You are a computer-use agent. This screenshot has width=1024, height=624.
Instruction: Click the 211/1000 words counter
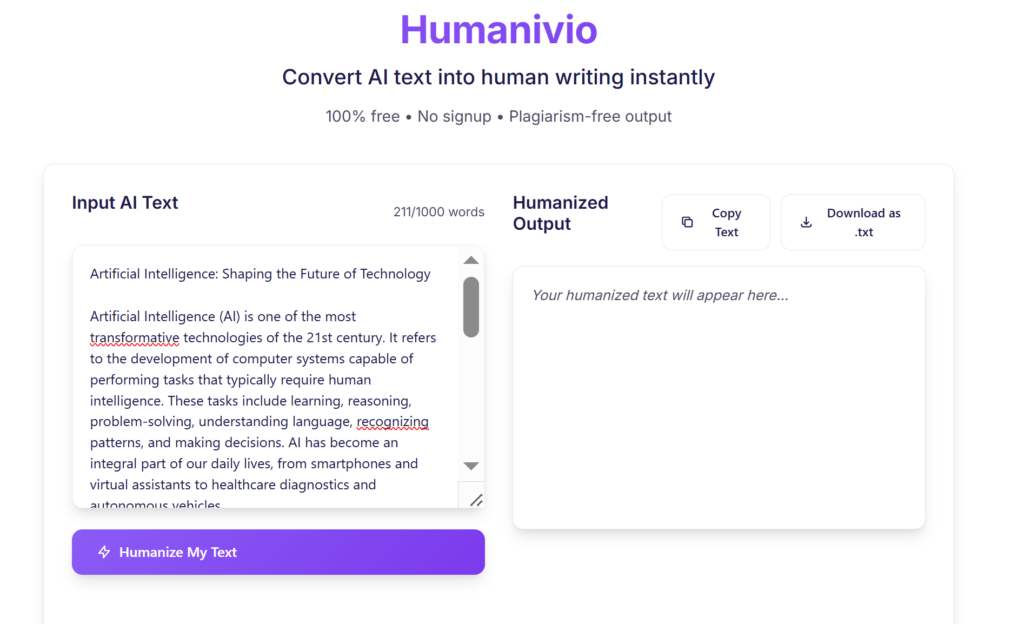pyautogui.click(x=438, y=212)
